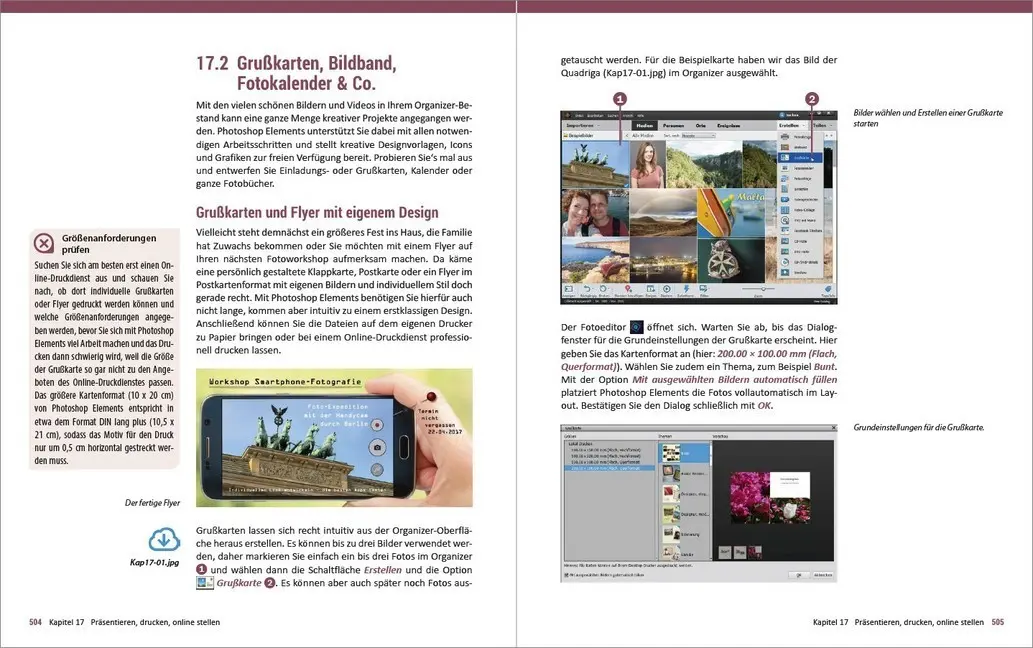This screenshot has width=1033, height=648.
Task: Select the night harbor thumbnail
Action: tap(663, 260)
